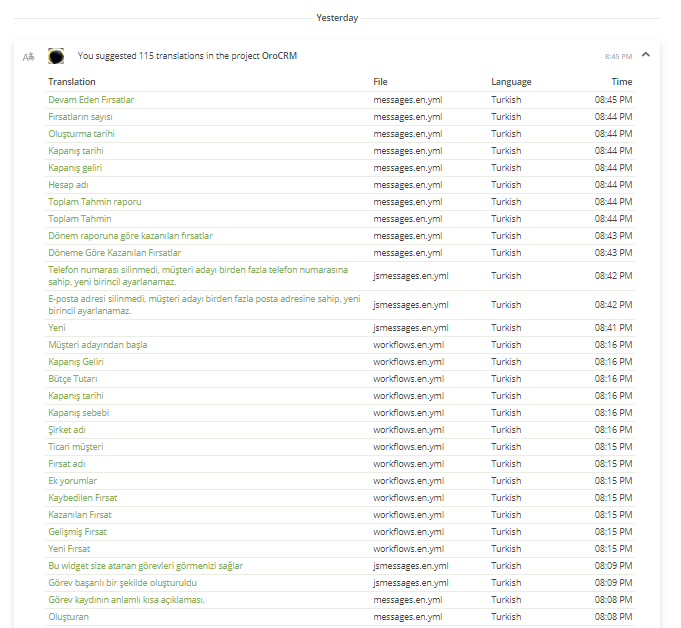Click Turkish in "Şirket adı" row
Viewport: 681px width, 628px height.
[506, 430]
